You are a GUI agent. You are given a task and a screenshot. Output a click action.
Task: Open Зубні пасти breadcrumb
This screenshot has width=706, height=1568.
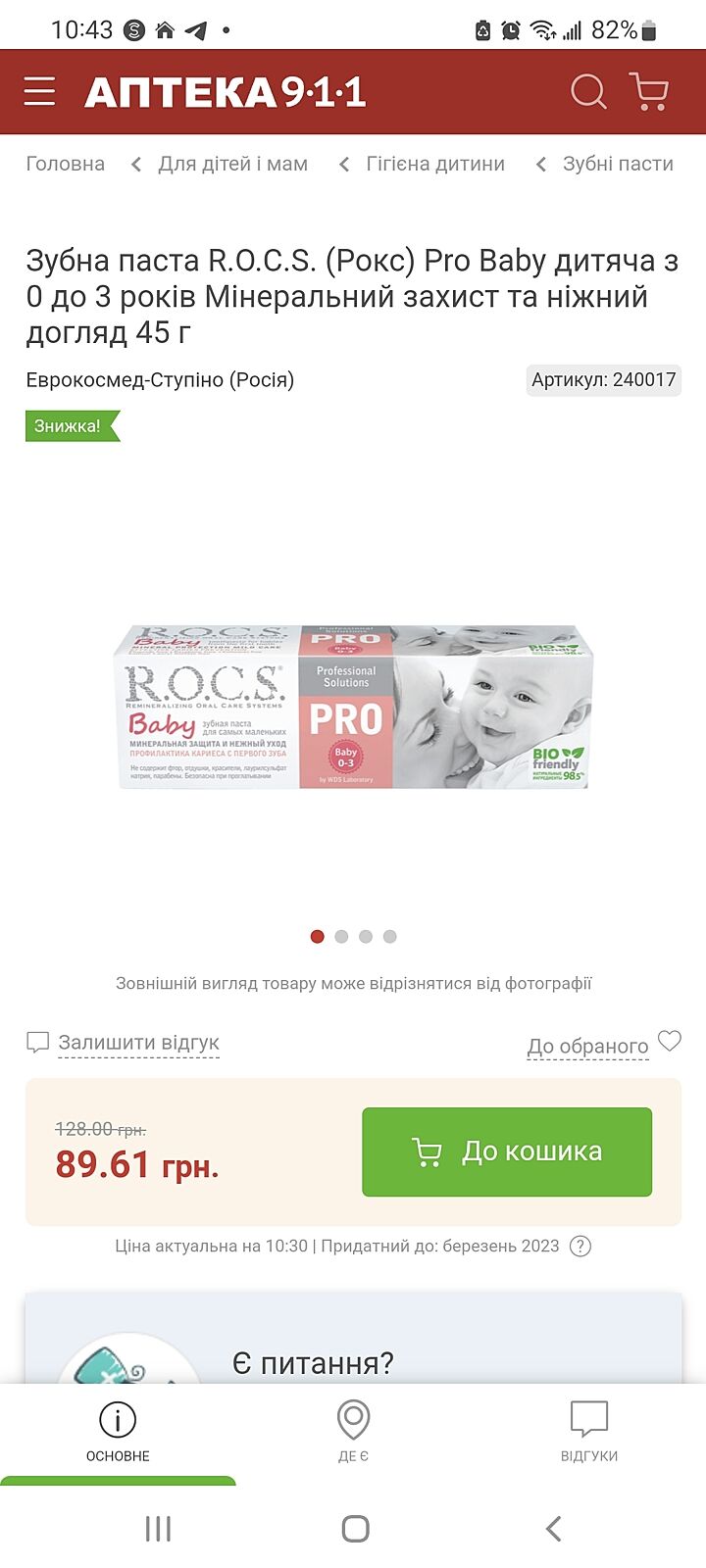click(x=618, y=164)
